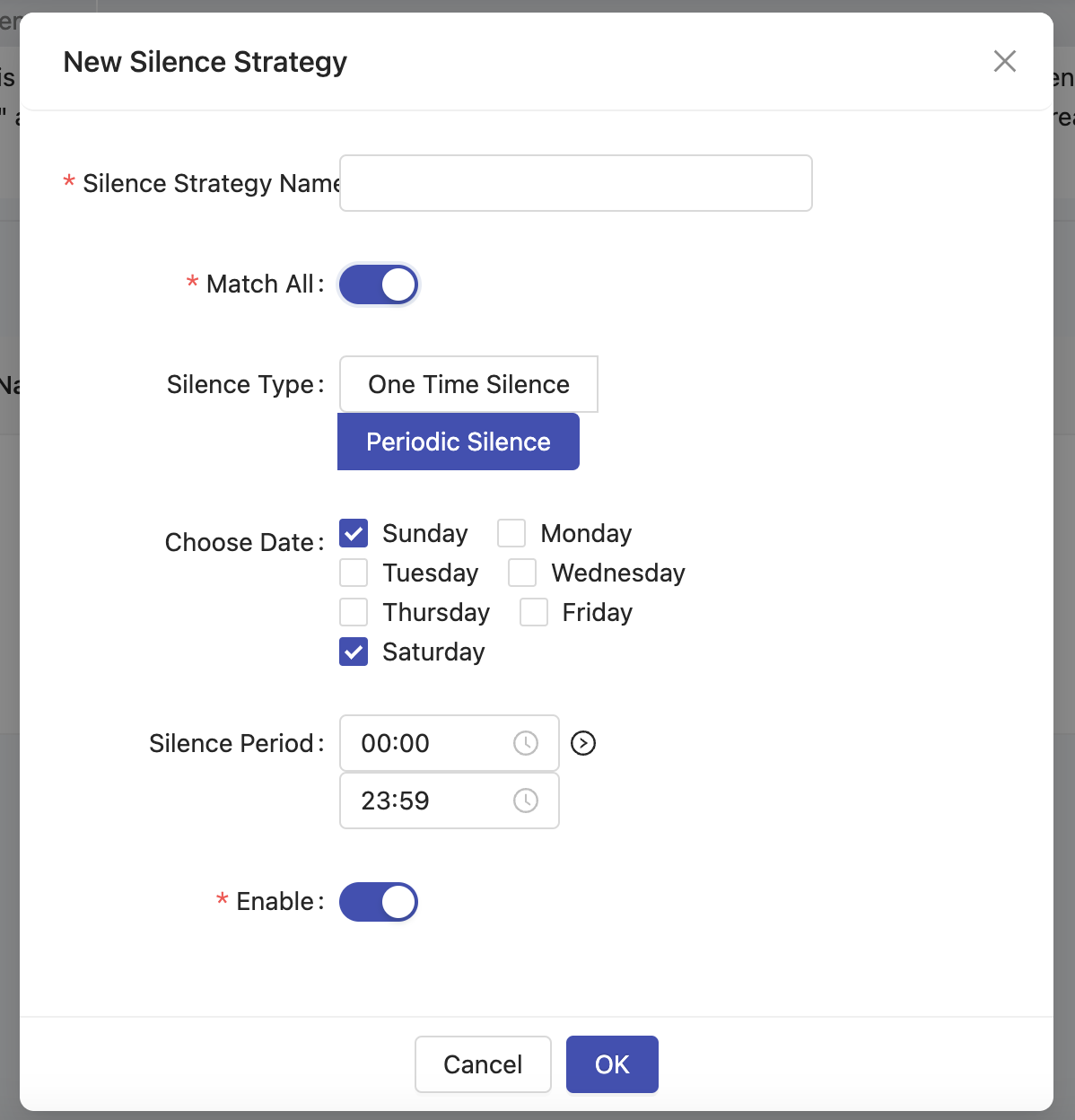This screenshot has height=1120, width=1075.
Task: Select Periodic Silence type
Action: [x=458, y=442]
